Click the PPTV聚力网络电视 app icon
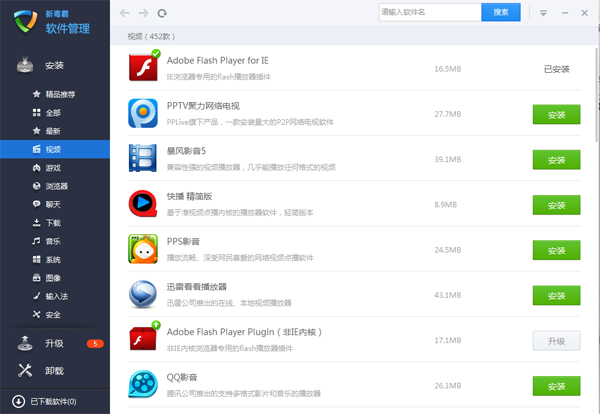600x414 pixels. coord(143,113)
